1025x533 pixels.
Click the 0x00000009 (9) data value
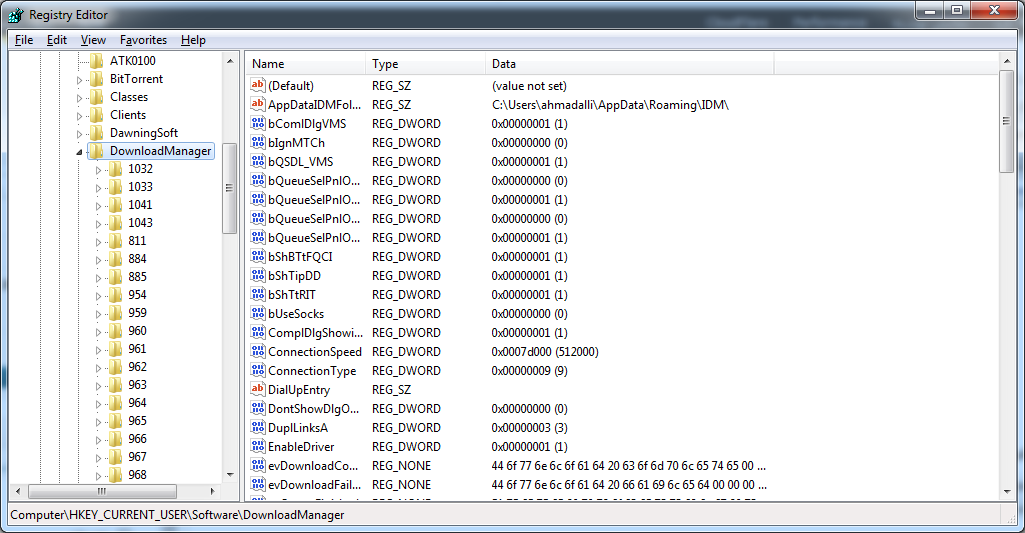click(x=529, y=371)
